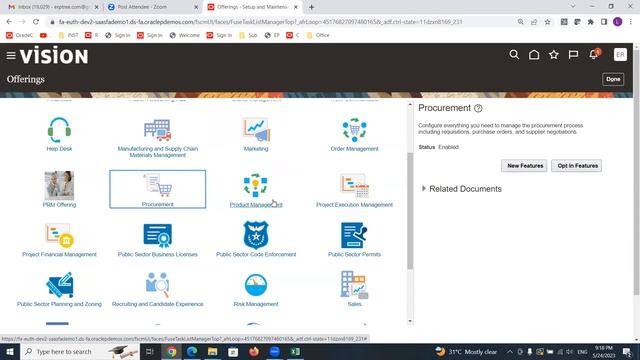Bookmark this page with star icon
640x360 pixels.
pos(547,22)
